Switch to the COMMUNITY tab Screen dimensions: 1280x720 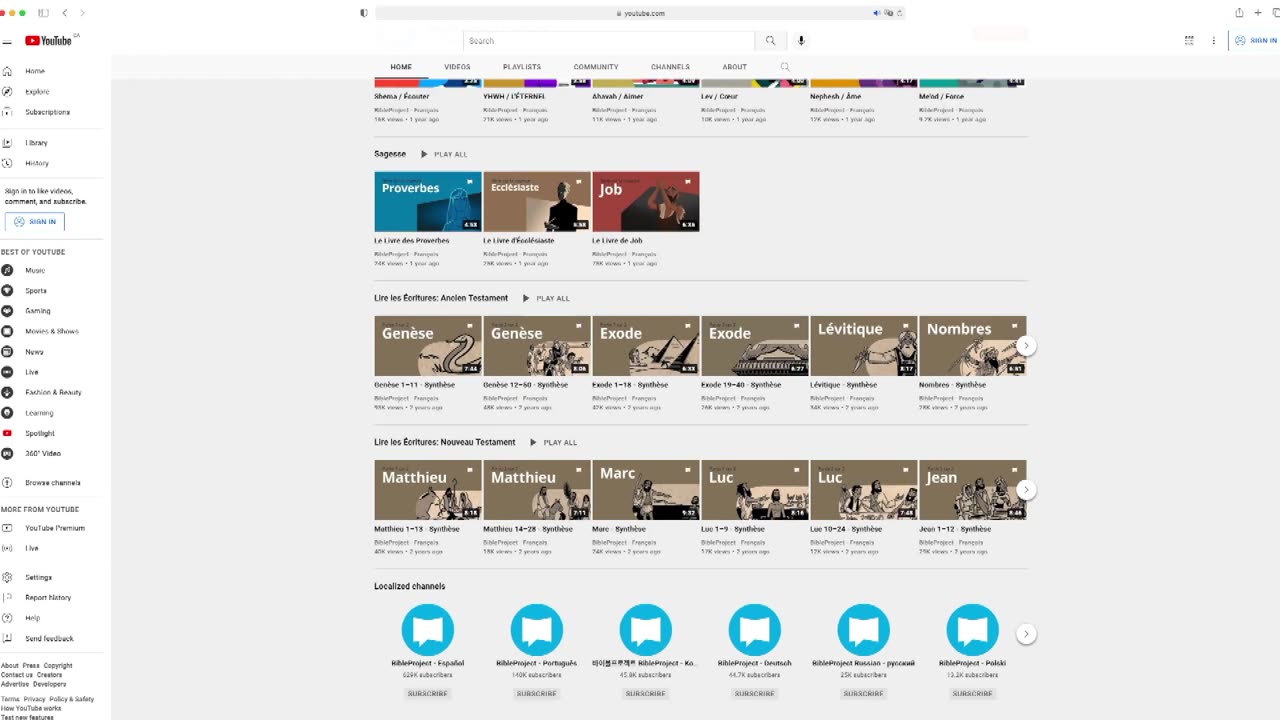[596, 67]
